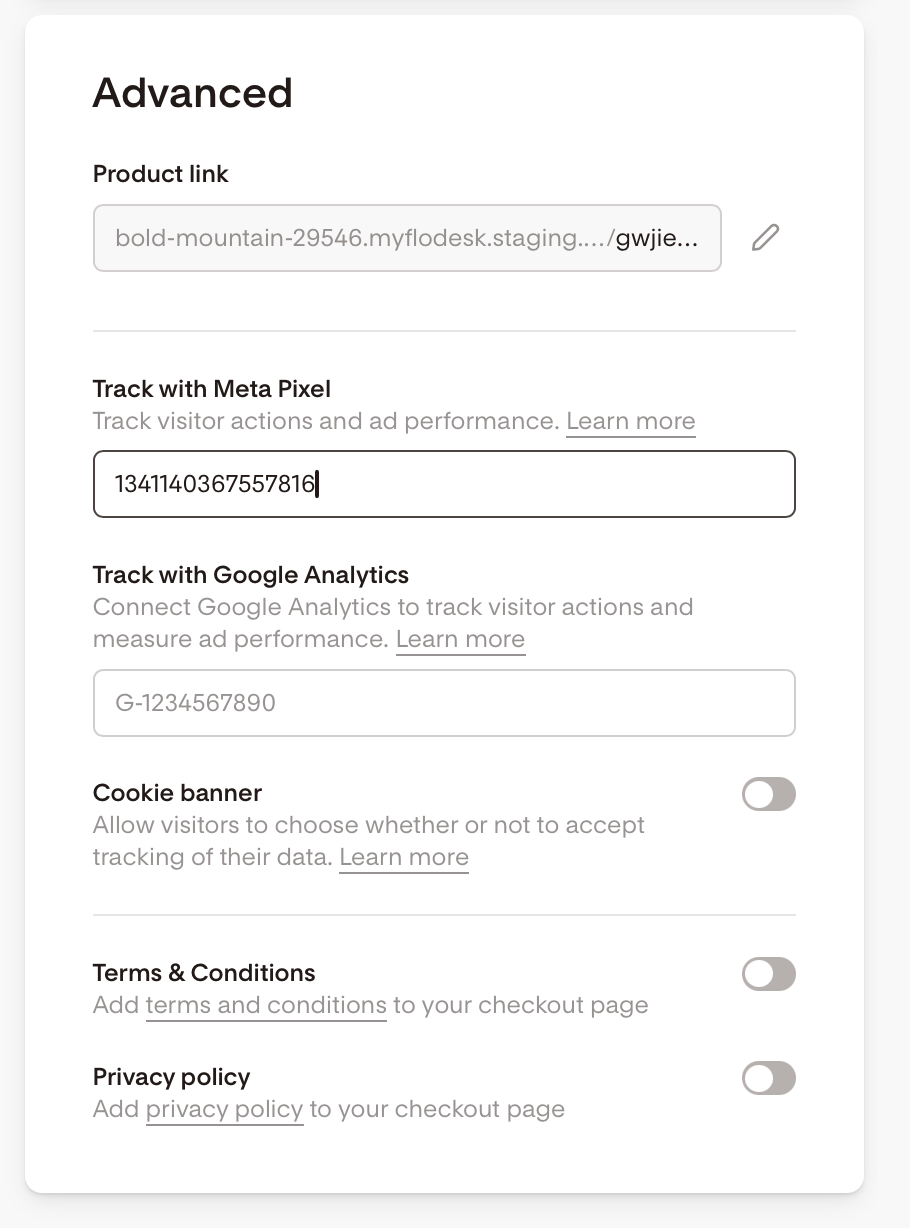The image size is (910, 1228).
Task: Follow the underlined 'privacy policy' description link
Action: tap(224, 1109)
